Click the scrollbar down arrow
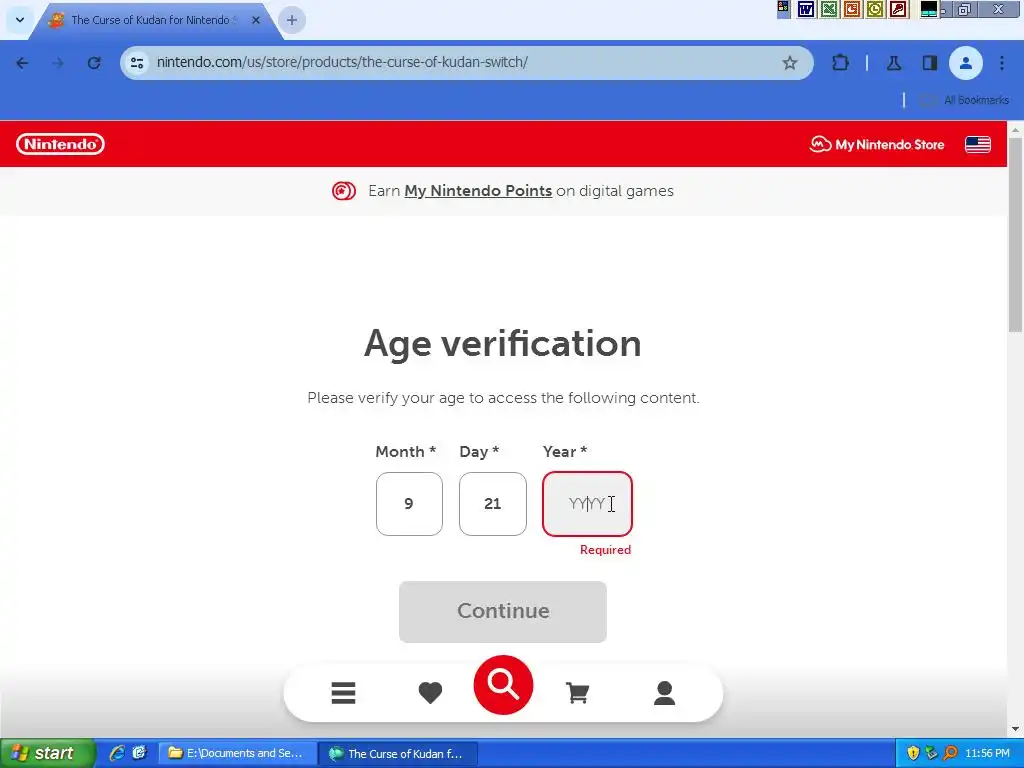Screen dimensions: 1024x768 tap(1016, 729)
